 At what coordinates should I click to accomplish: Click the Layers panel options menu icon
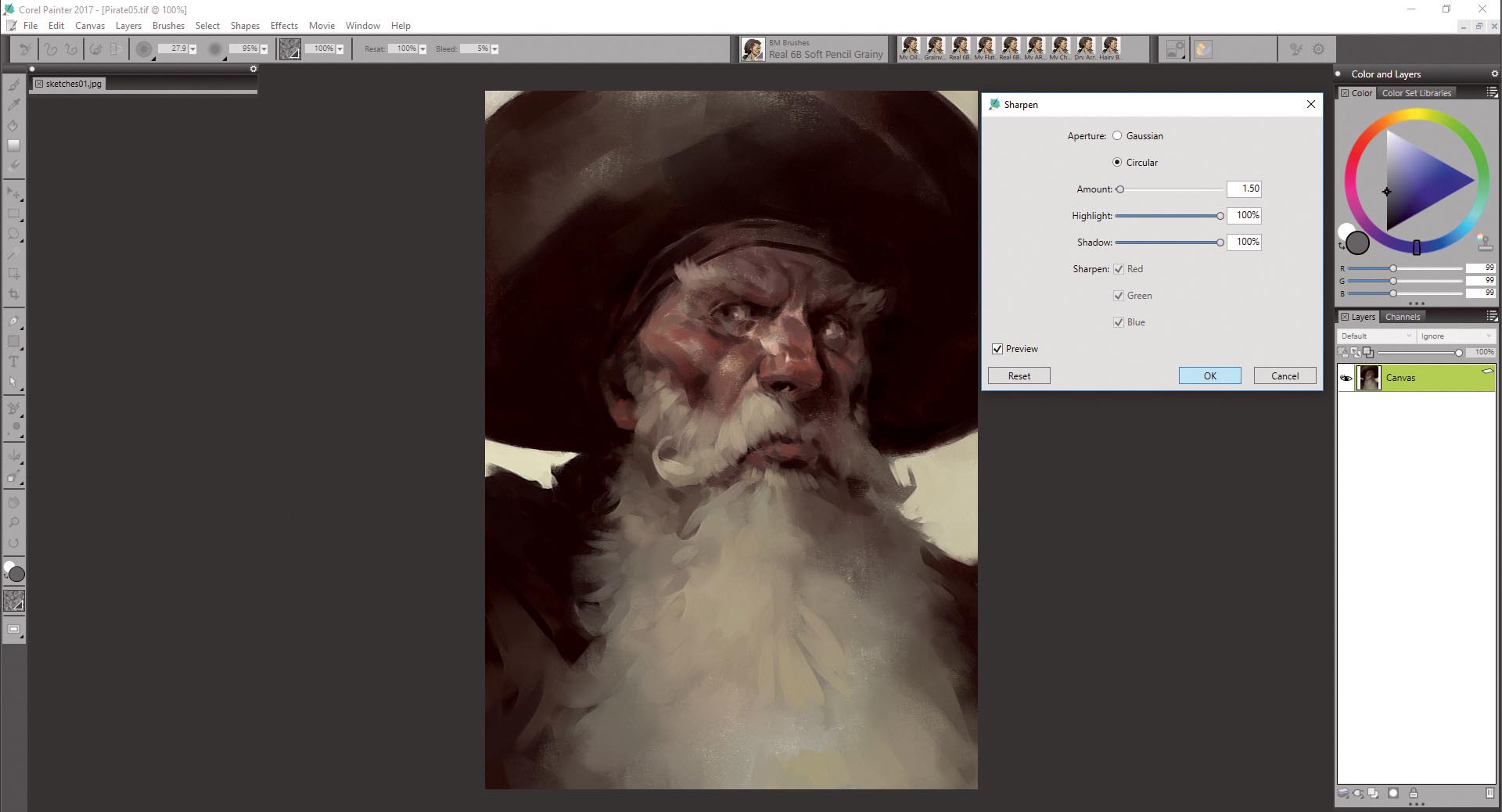[x=1492, y=316]
